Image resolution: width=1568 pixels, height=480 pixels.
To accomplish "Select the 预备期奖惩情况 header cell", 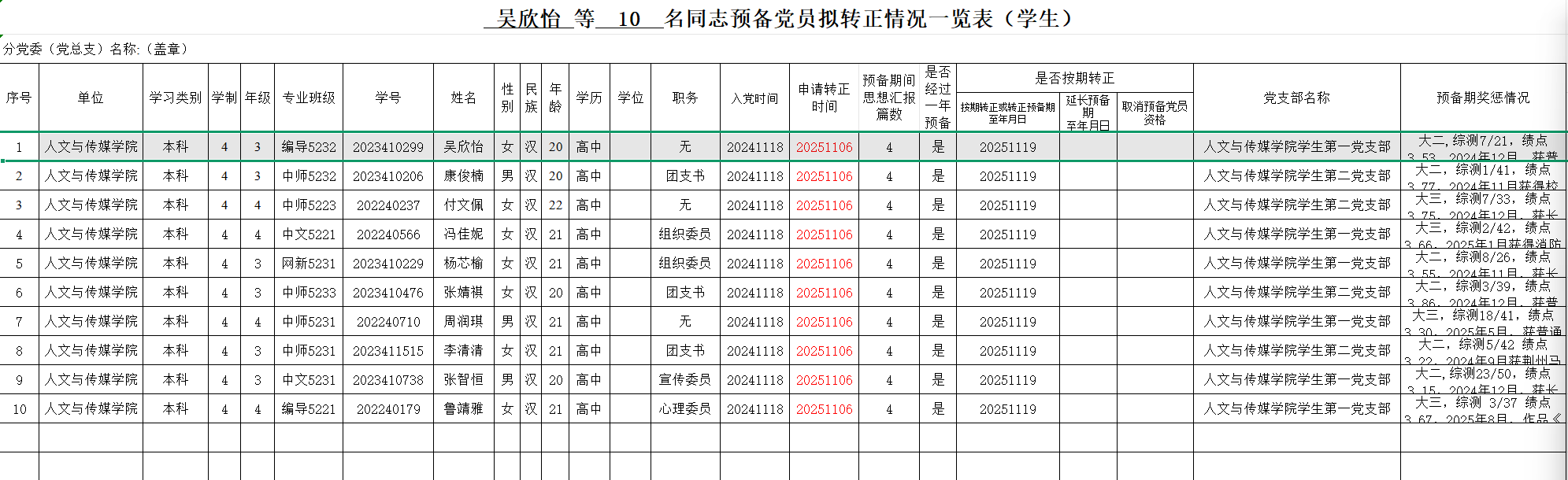I will (1482, 98).
